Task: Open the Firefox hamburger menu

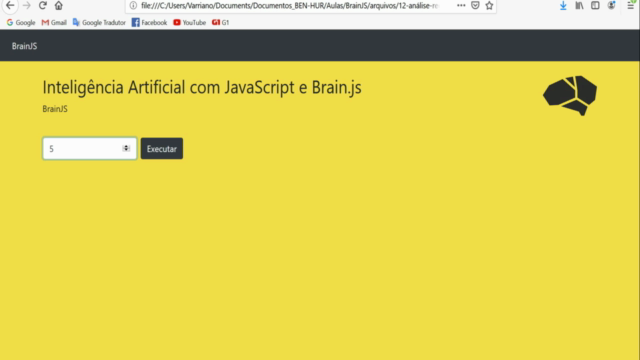Action: (631, 5)
